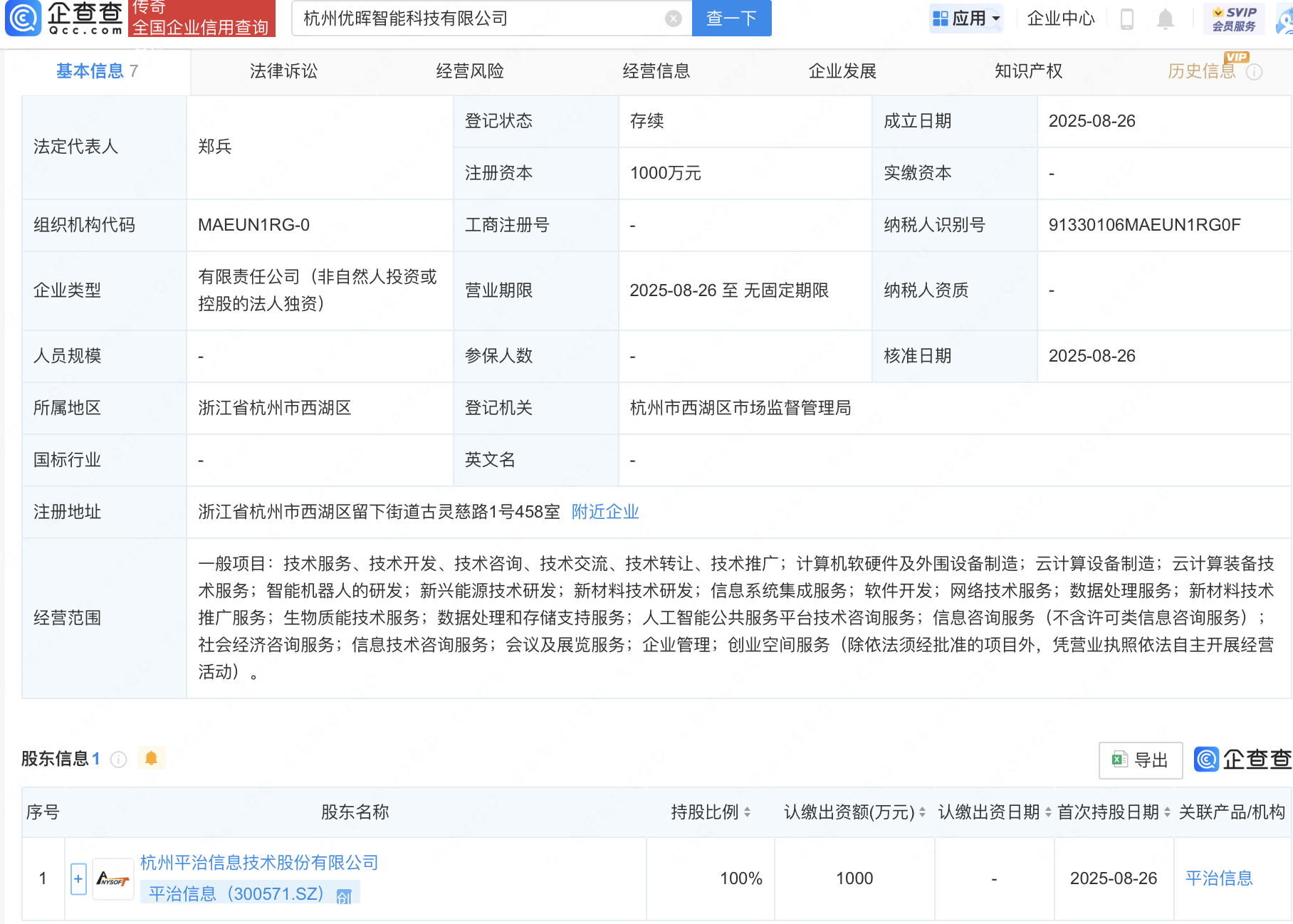Switch to the 法律诉讼 tab
Viewport: 1293px width, 924px height.
coord(283,71)
